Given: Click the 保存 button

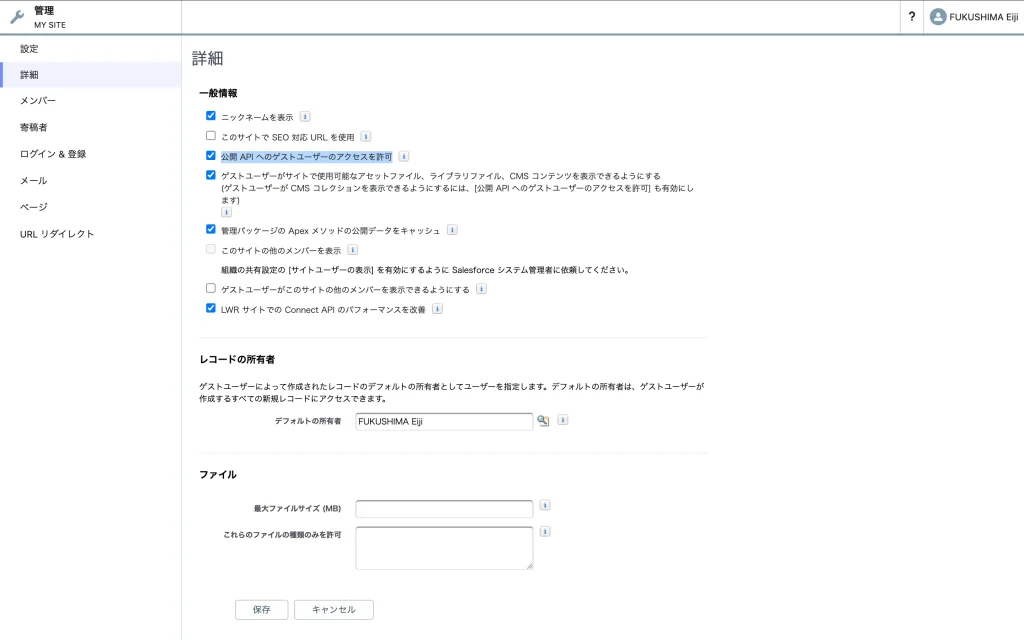Looking at the screenshot, I should (261, 609).
